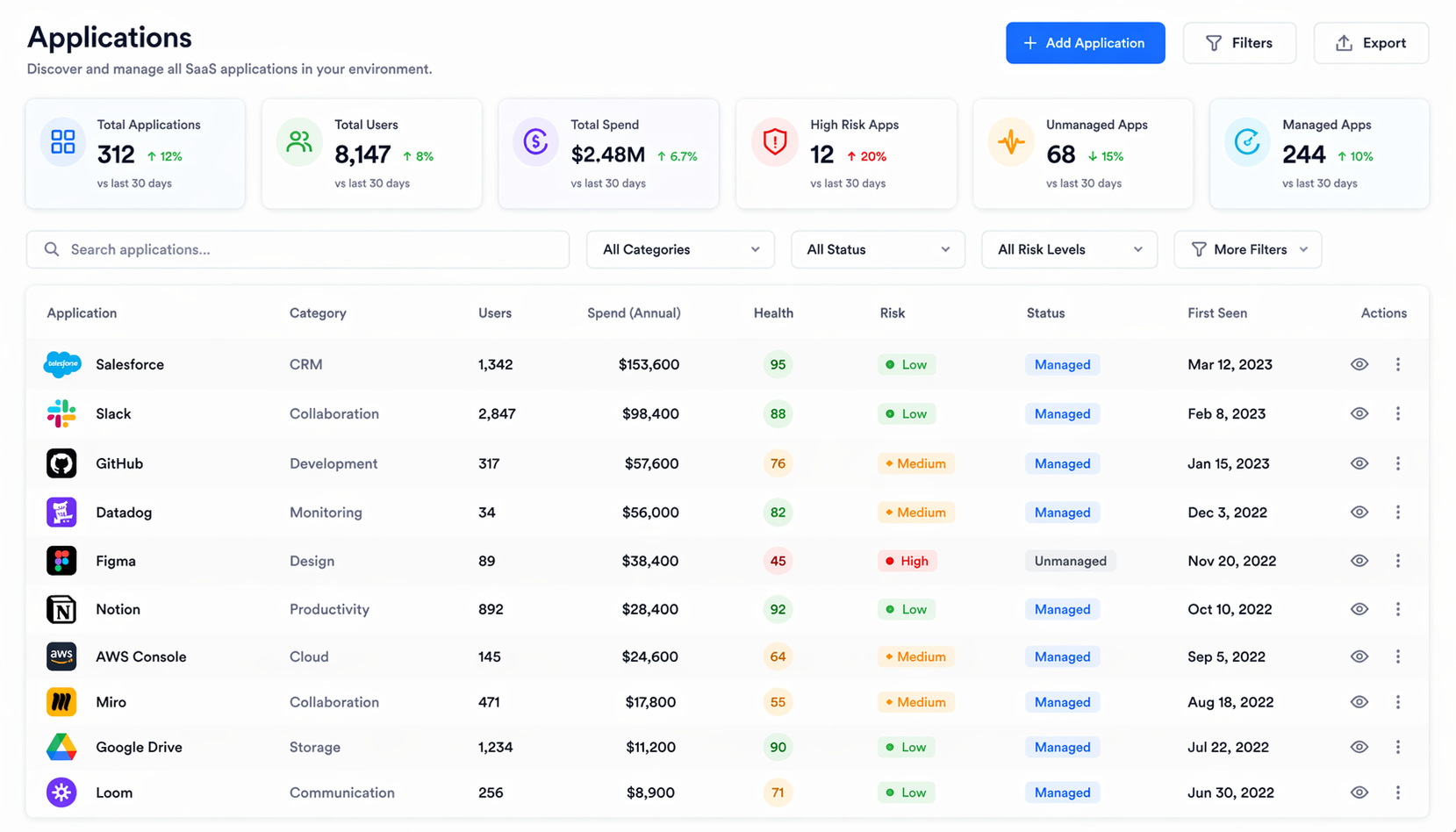Click the Salesforce app icon
Image resolution: width=1456 pixels, height=832 pixels.
pyautogui.click(x=61, y=364)
